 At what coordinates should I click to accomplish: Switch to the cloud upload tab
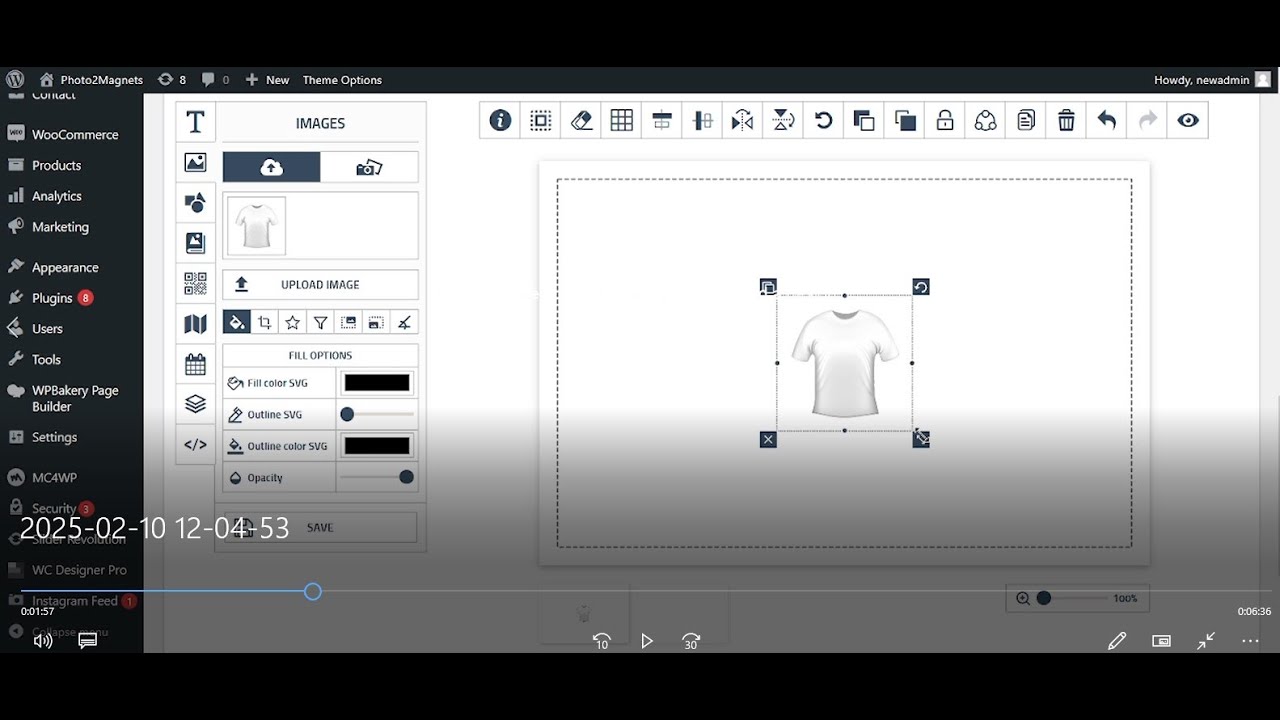(271, 167)
